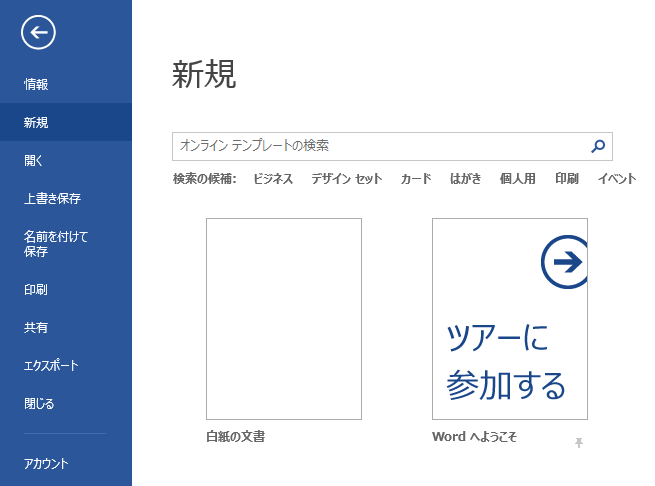This screenshot has height=486, width=655.
Task: Go to 共有 in the sidebar
Action: (36, 328)
